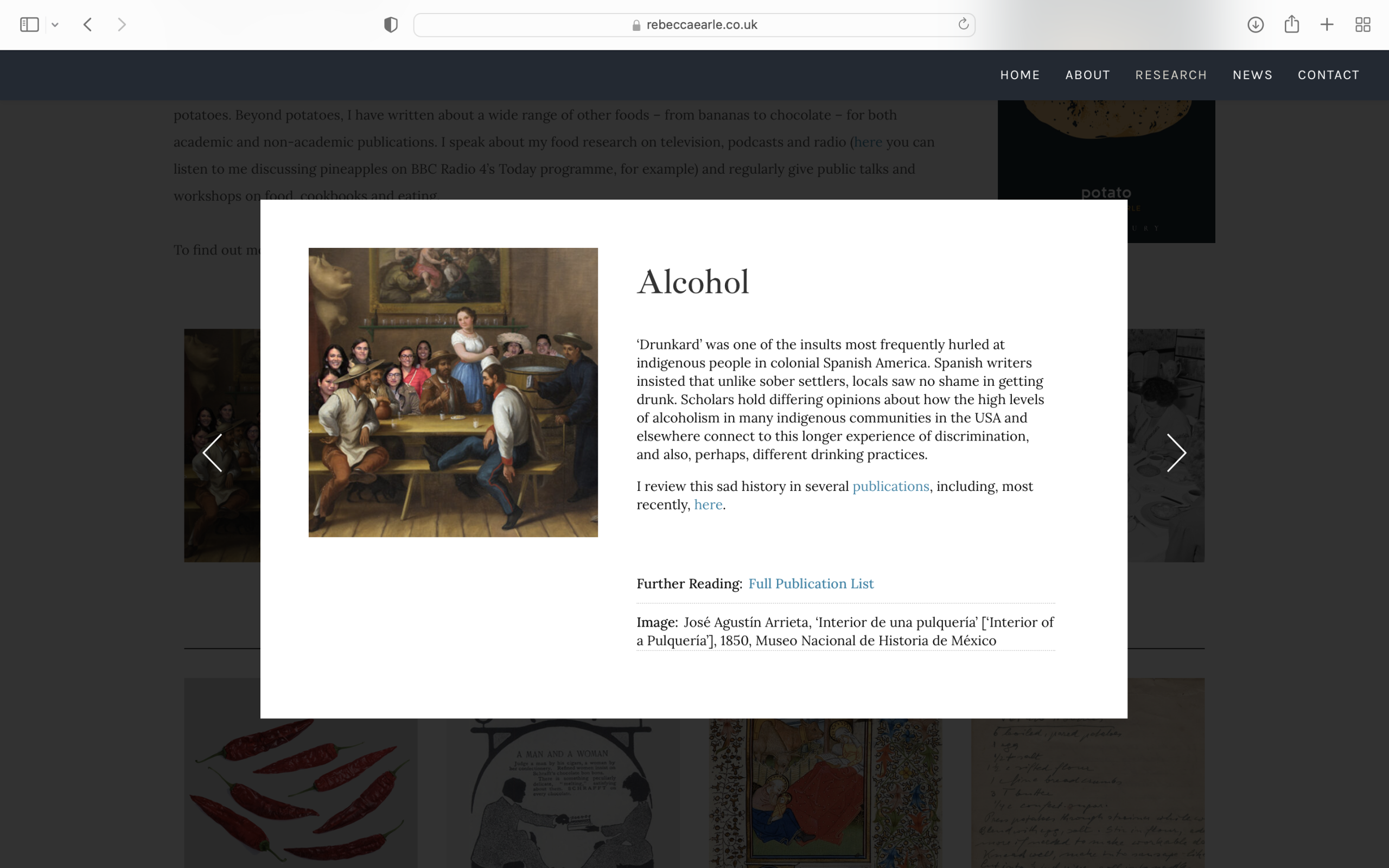Open the HOME nav item
This screenshot has width=1389, height=868.
click(1020, 75)
